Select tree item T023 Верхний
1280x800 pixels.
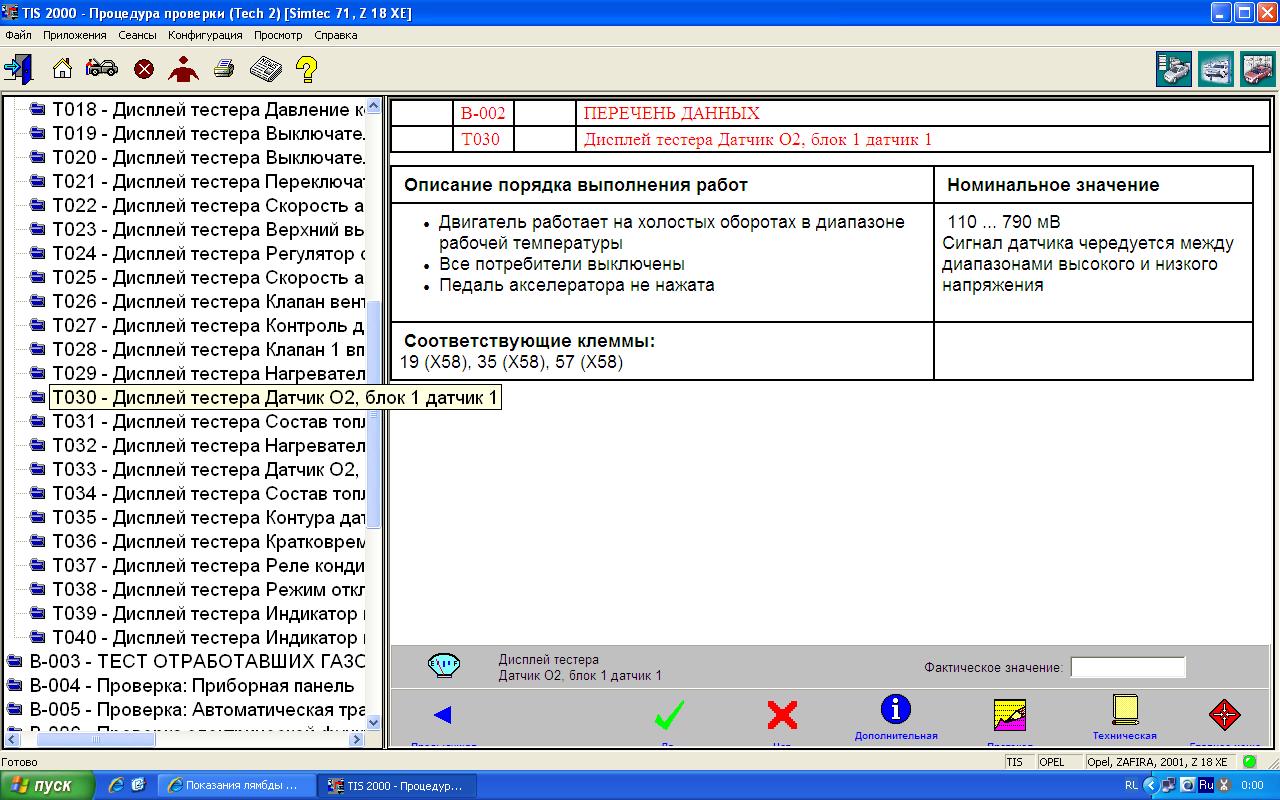(x=209, y=230)
